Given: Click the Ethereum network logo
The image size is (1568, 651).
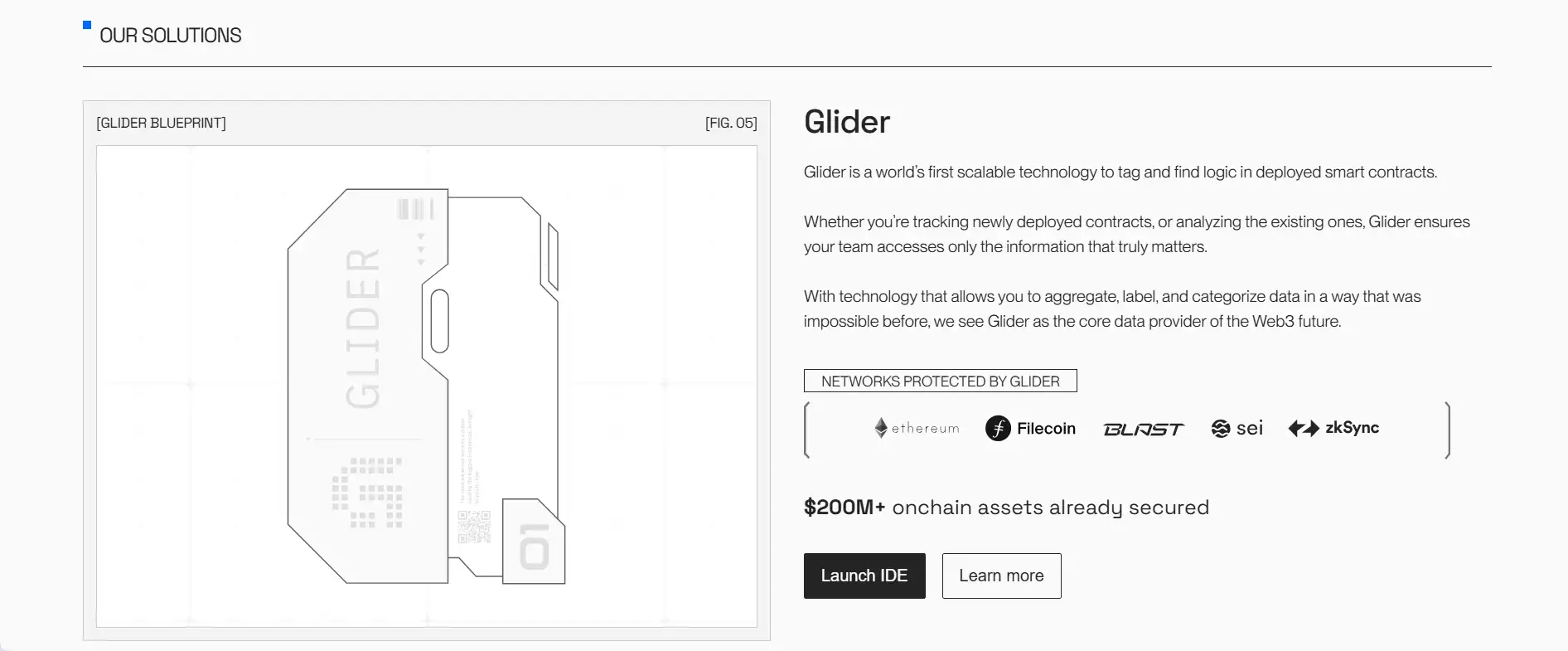Looking at the screenshot, I should [917, 428].
